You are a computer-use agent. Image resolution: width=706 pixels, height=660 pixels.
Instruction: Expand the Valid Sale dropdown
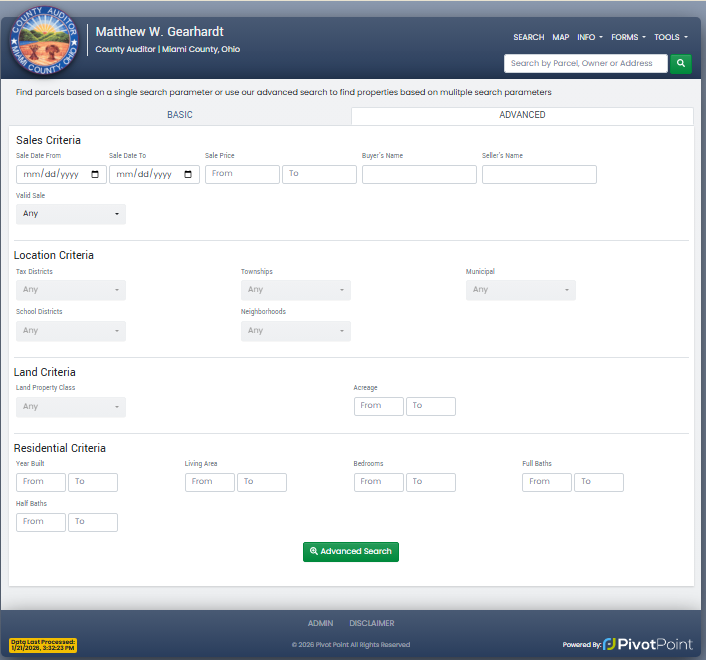(71, 214)
